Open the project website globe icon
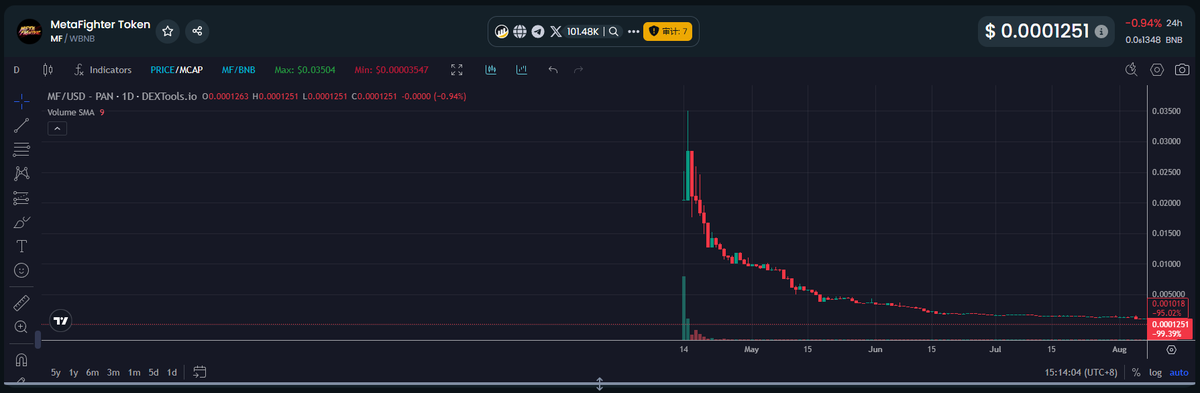Viewport: 1200px width, 393px height. click(520, 32)
